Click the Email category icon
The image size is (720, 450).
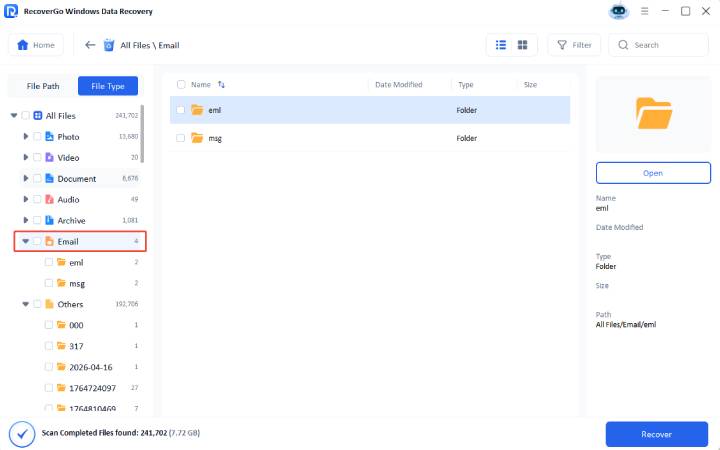pyautogui.click(x=50, y=242)
